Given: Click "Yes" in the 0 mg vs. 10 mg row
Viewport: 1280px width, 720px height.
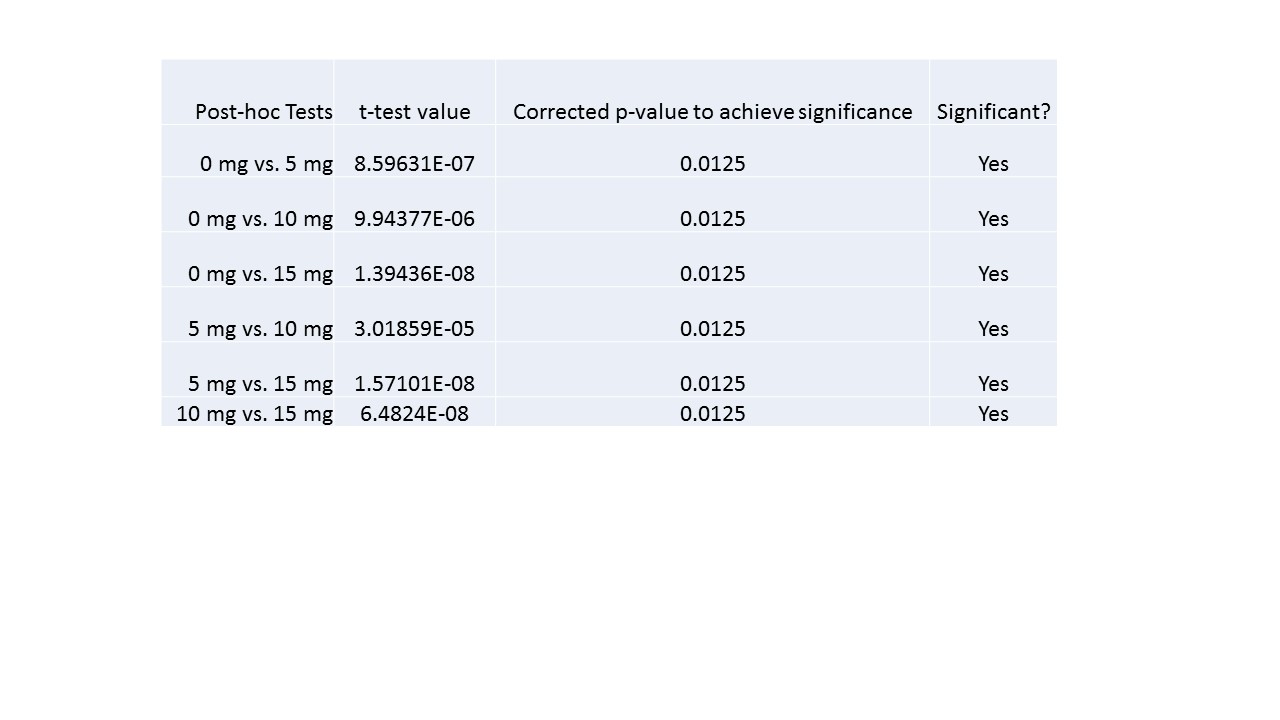Looking at the screenshot, I should [x=993, y=219].
